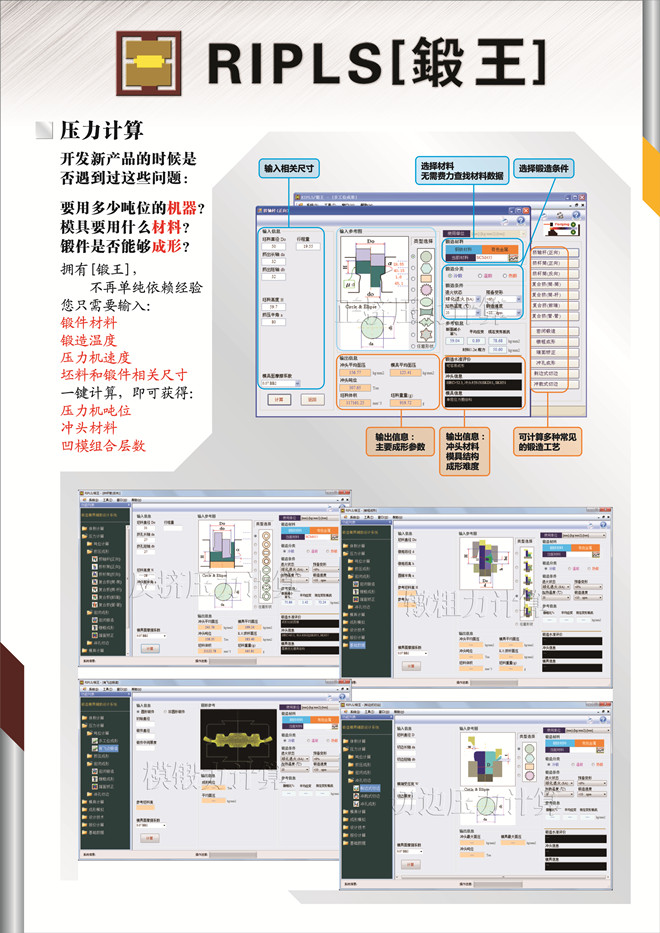Open 模具面摩擦系数 dropdown in backward-extrusion window
Viewport: 660px width, 933px height.
click(151, 636)
